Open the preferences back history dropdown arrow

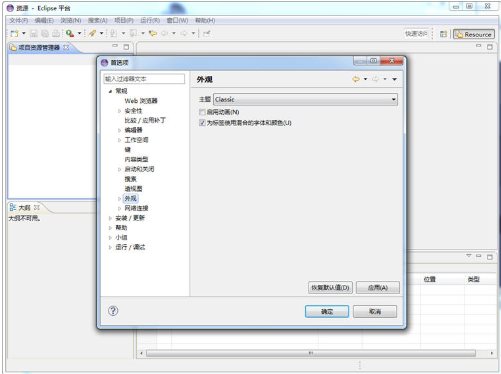coord(365,79)
